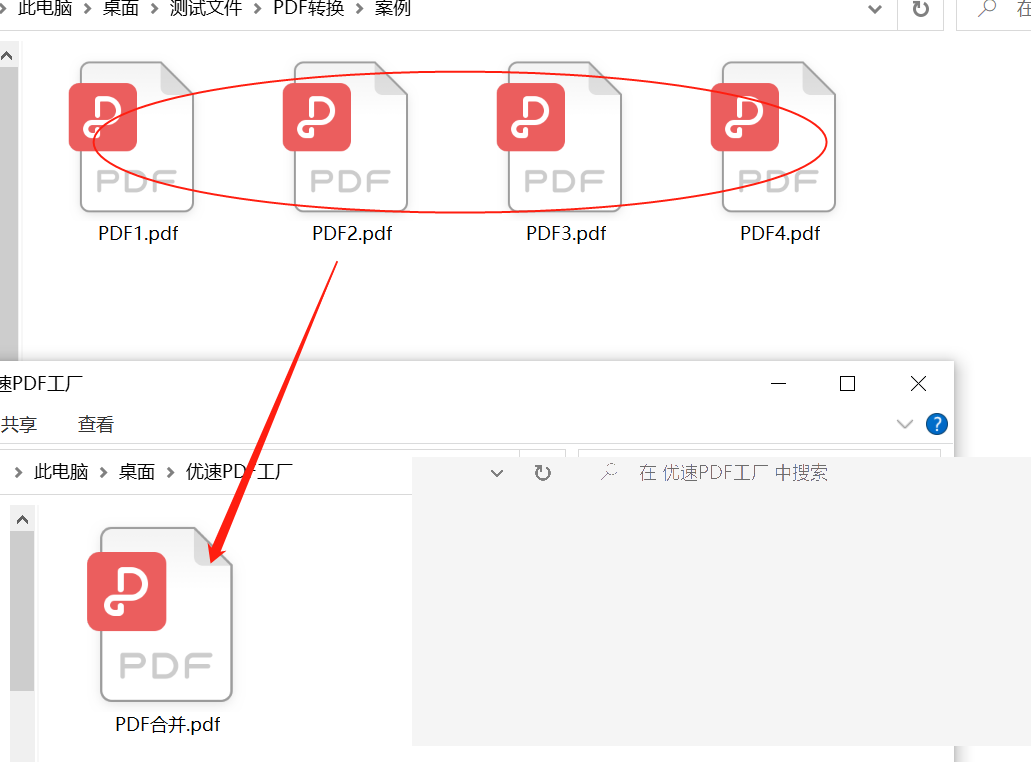
Task: Select the PDF3.pdf file icon
Action: click(x=560, y=137)
